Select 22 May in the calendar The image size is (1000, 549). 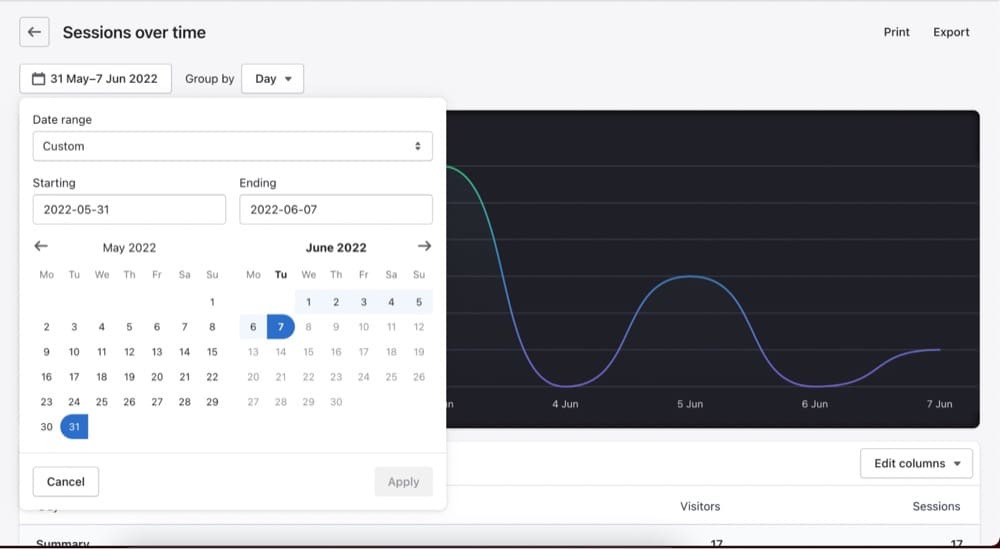coord(212,377)
